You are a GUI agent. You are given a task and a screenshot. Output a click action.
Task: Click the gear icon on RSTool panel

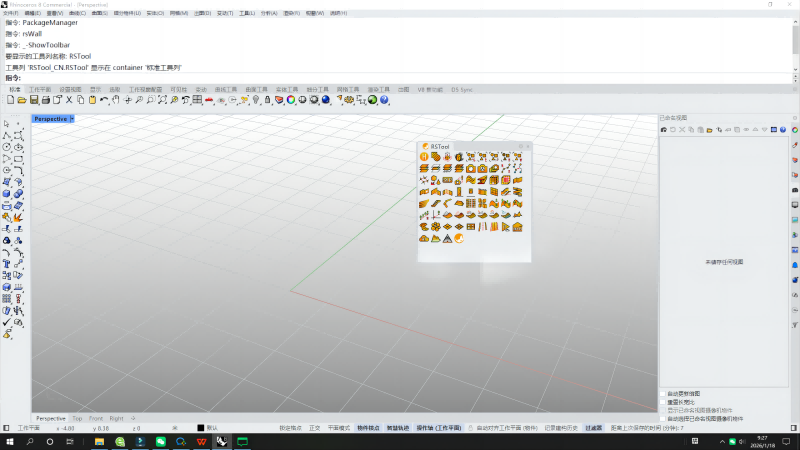coord(520,146)
